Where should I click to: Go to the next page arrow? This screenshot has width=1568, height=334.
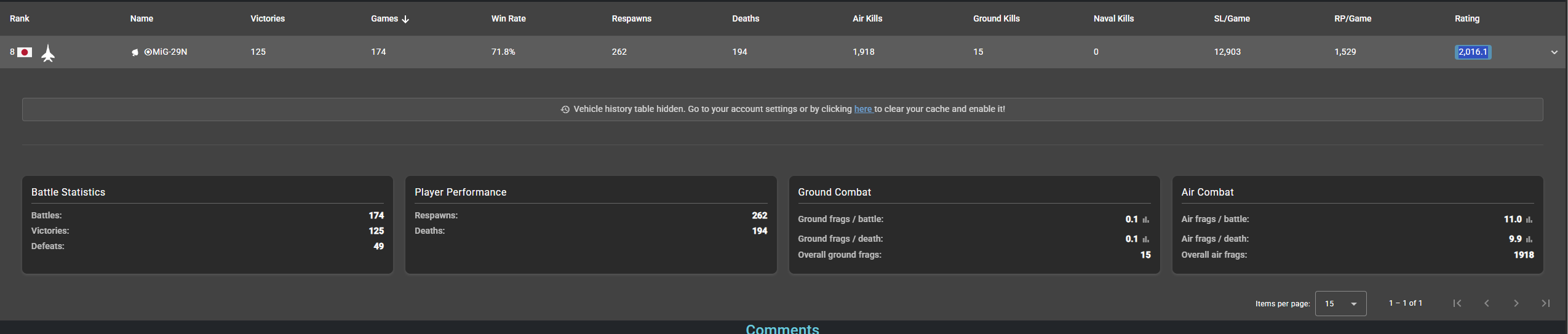(x=1516, y=303)
